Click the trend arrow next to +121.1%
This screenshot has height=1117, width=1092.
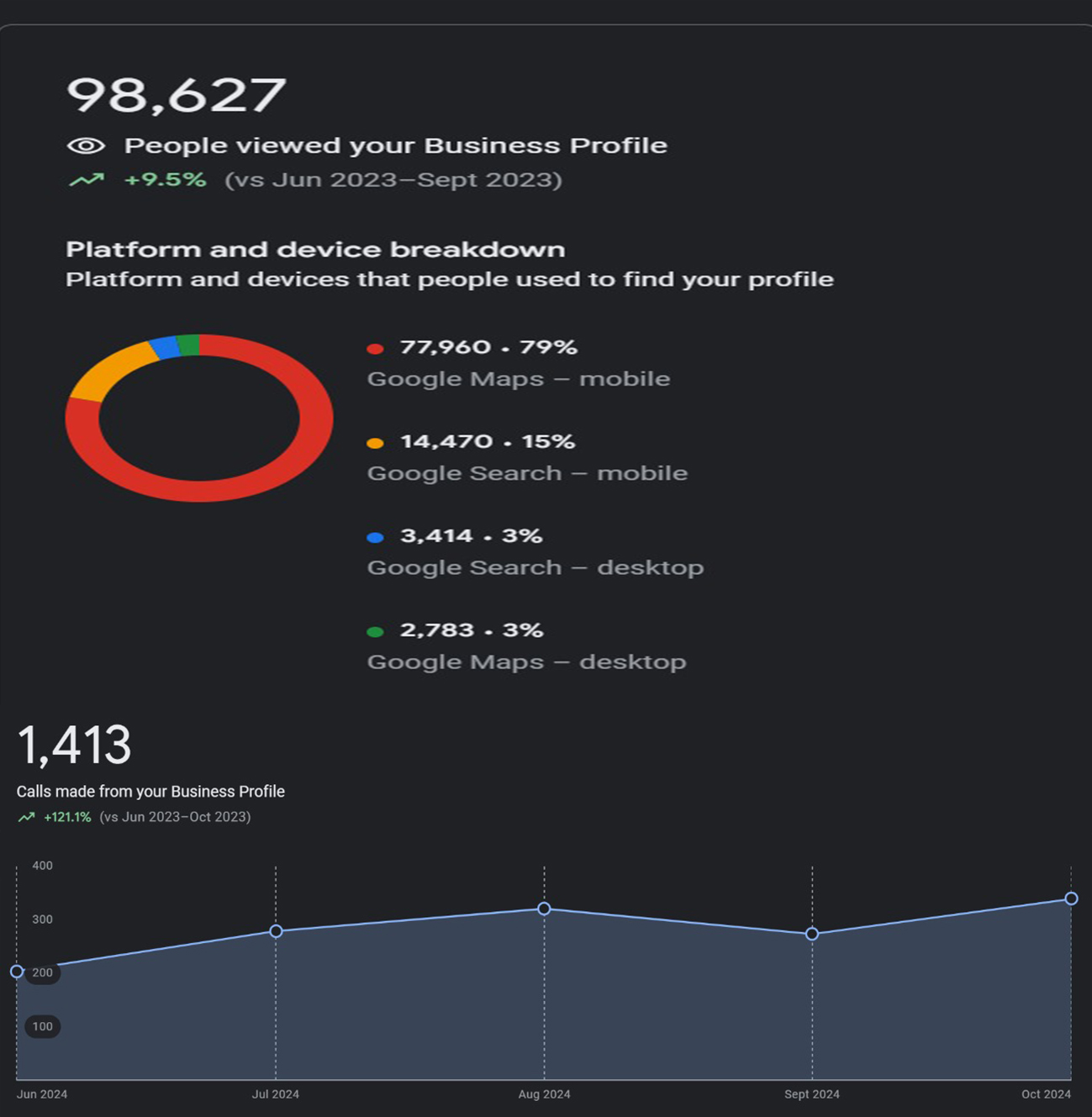27,817
